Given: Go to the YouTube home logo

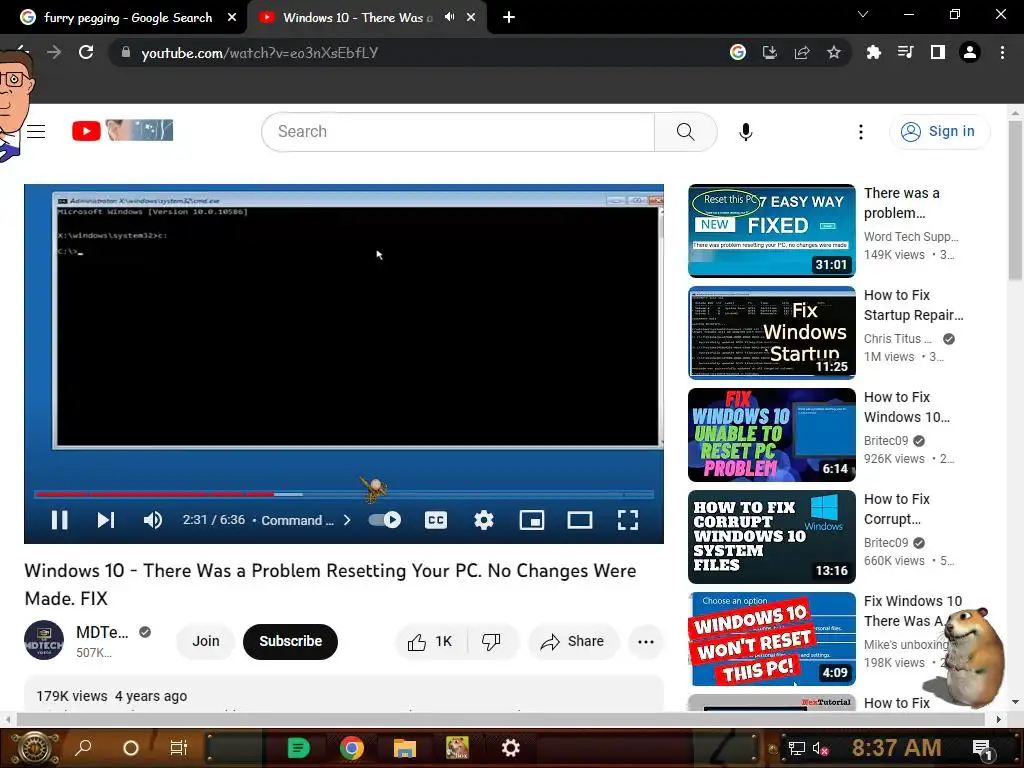Looking at the screenshot, I should (122, 131).
